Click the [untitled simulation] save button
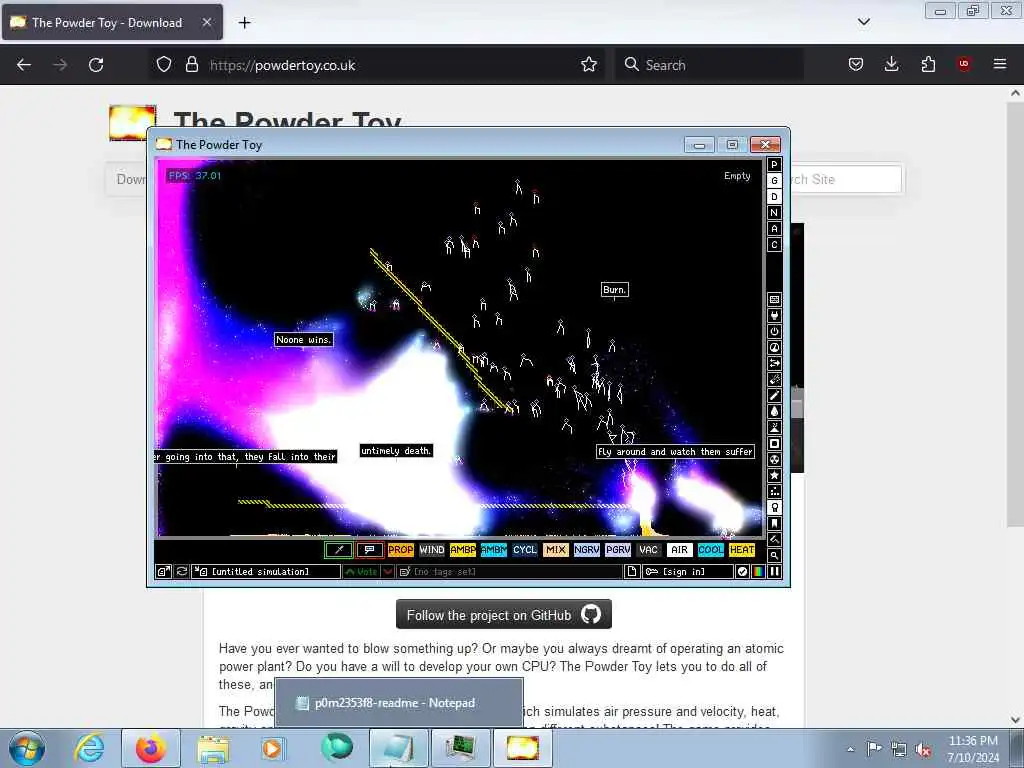The image size is (1024, 768). 266,571
